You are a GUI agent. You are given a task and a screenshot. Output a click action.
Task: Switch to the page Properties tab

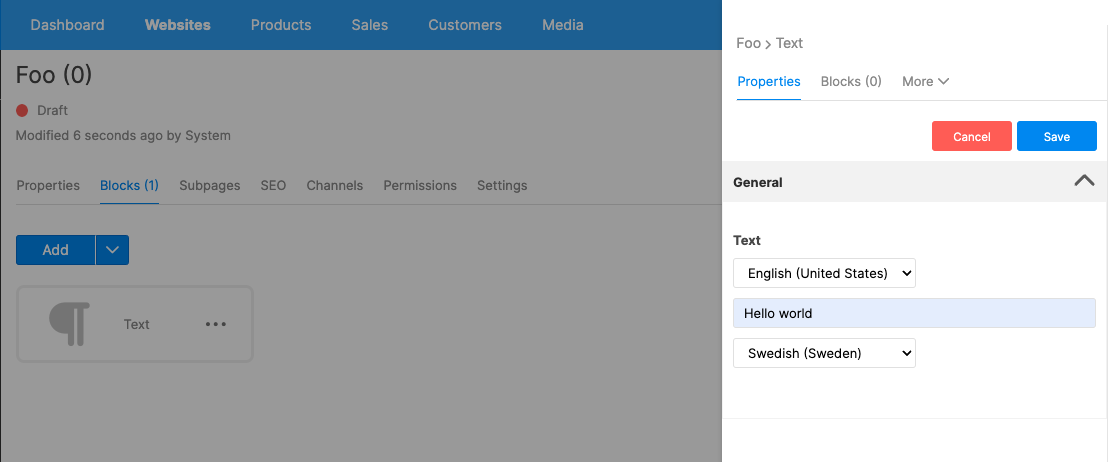point(48,186)
